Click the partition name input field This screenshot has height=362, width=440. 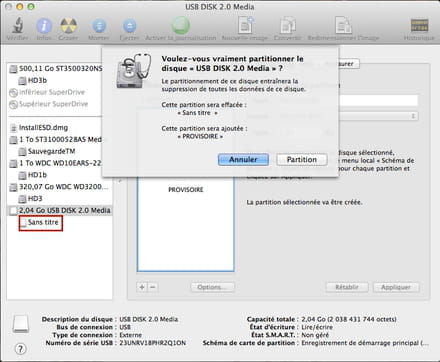(378, 100)
